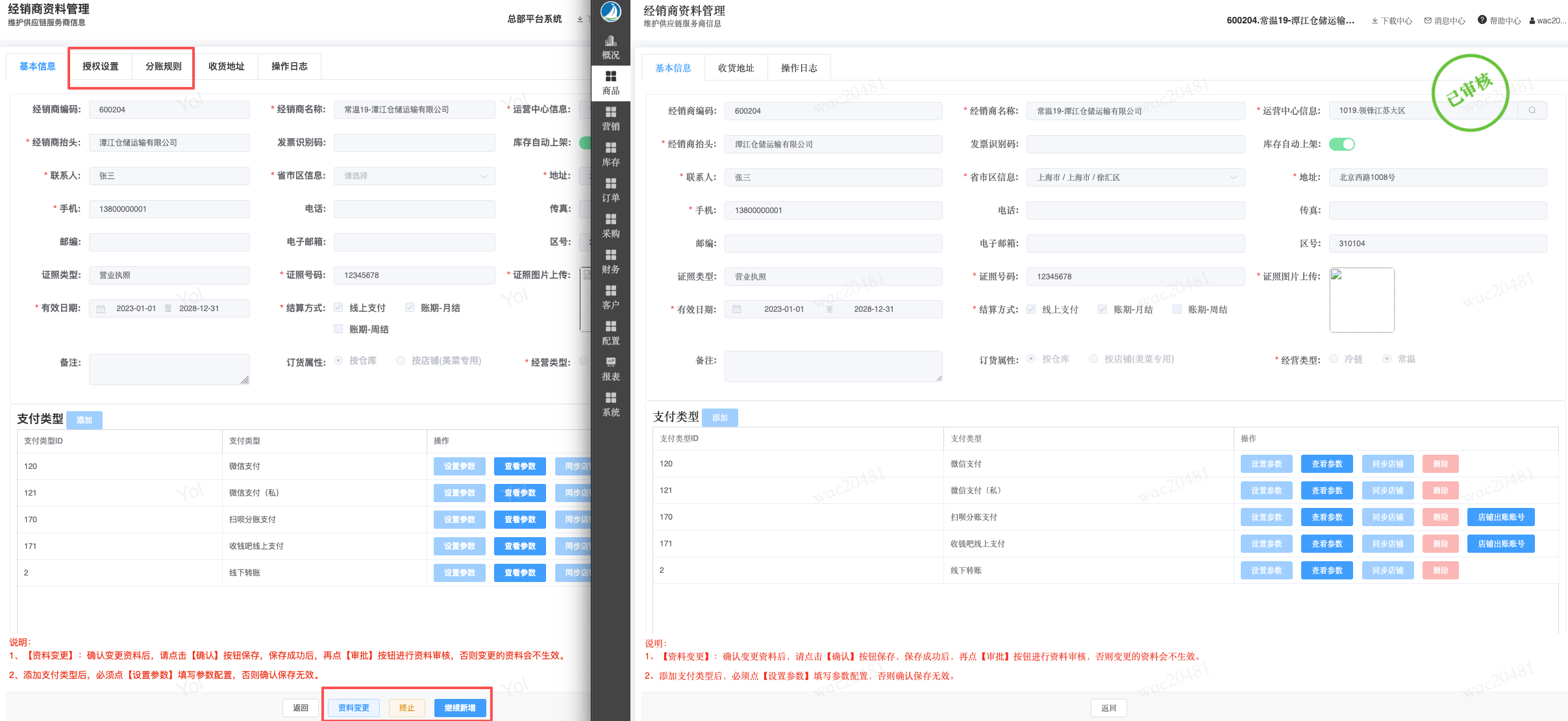This screenshot has width=1568, height=721.
Task: Open 帮助中心 help center icon
Action: (x=1482, y=20)
